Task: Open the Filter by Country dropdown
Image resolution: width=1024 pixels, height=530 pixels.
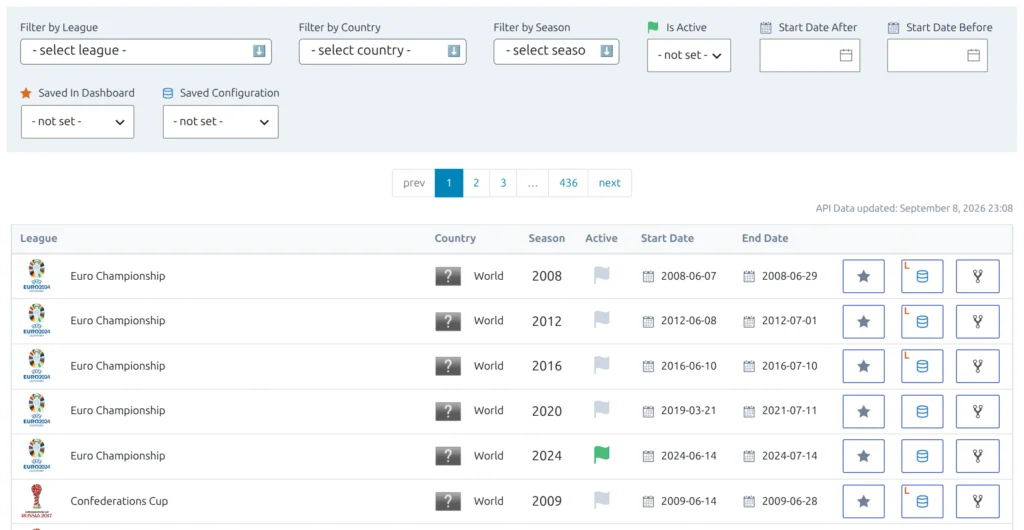Action: tap(383, 51)
